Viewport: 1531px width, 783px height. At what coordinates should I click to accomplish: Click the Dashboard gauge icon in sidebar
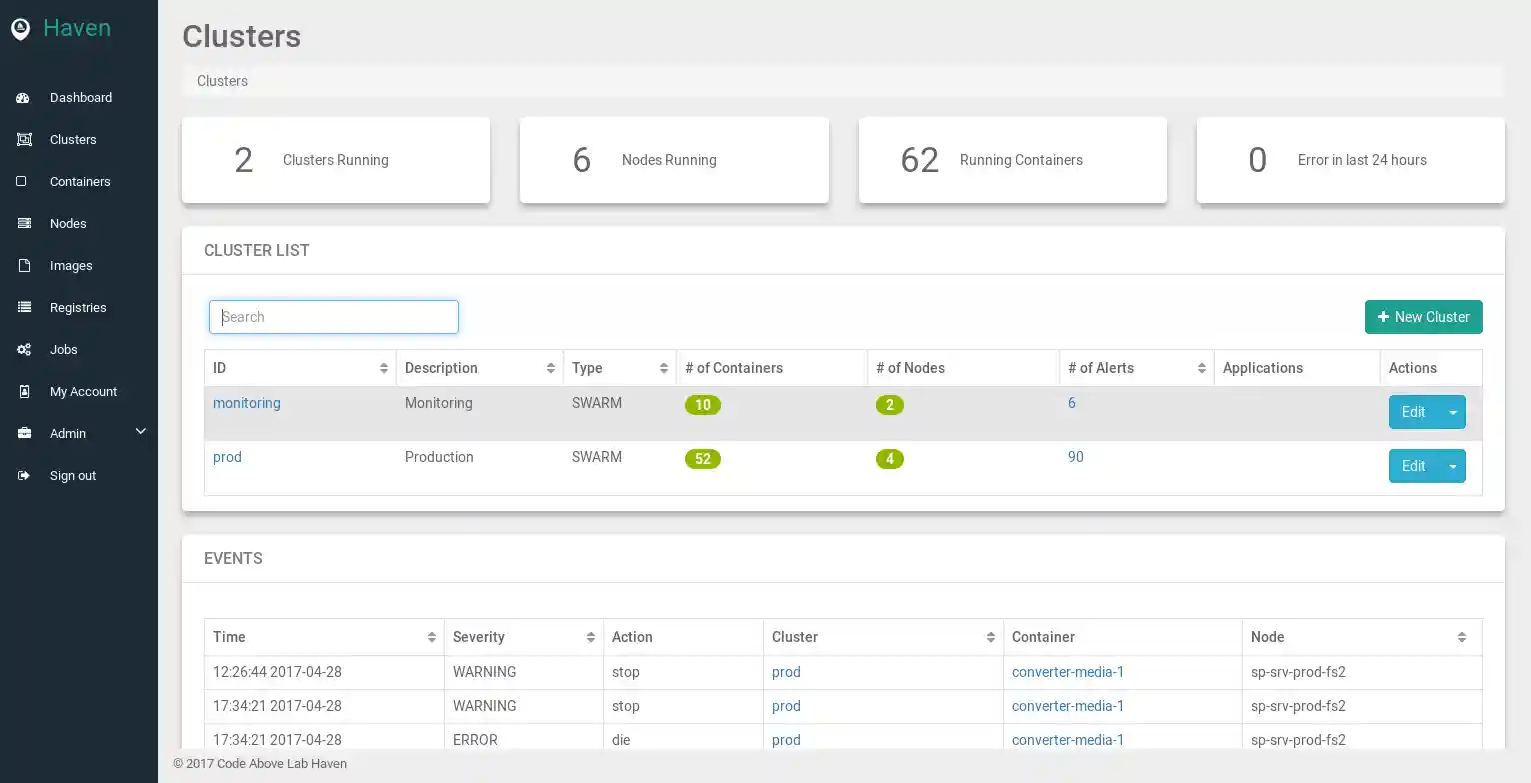click(23, 98)
